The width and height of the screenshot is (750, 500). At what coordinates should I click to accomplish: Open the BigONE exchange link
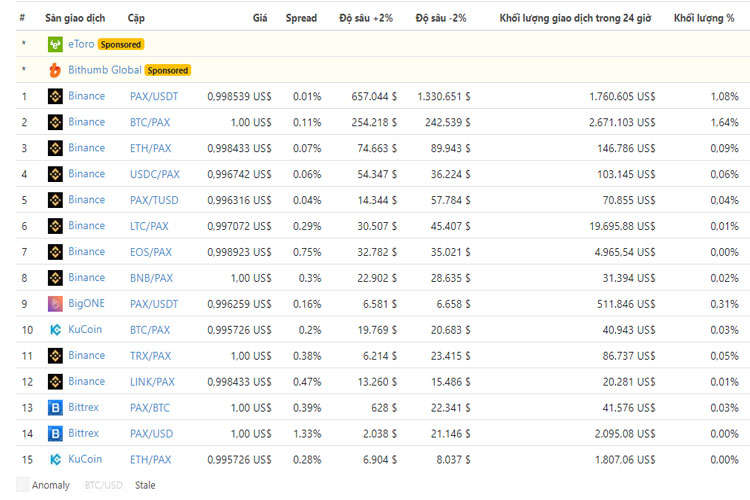tap(86, 303)
